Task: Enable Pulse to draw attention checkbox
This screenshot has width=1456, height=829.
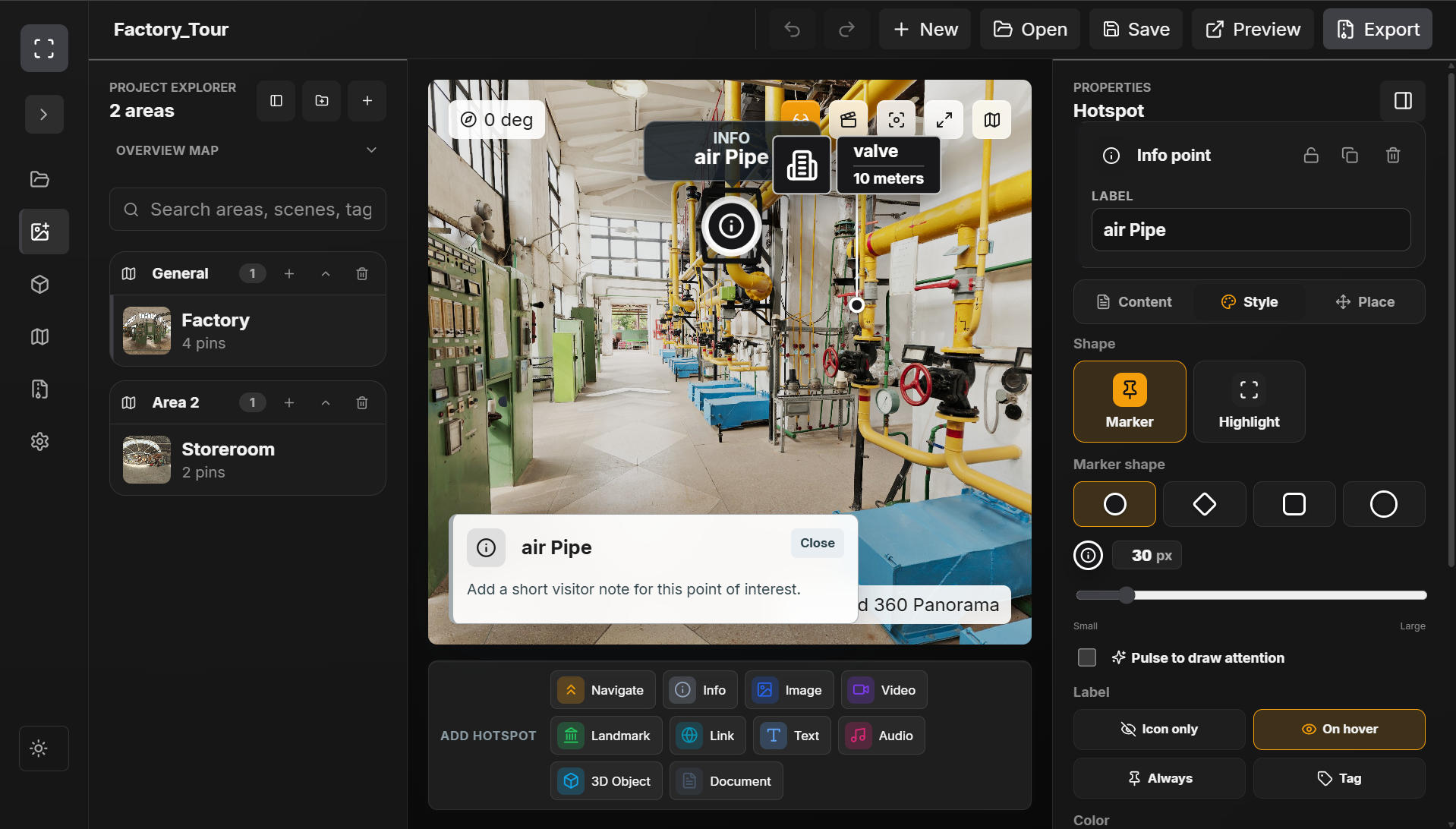Action: (1087, 657)
